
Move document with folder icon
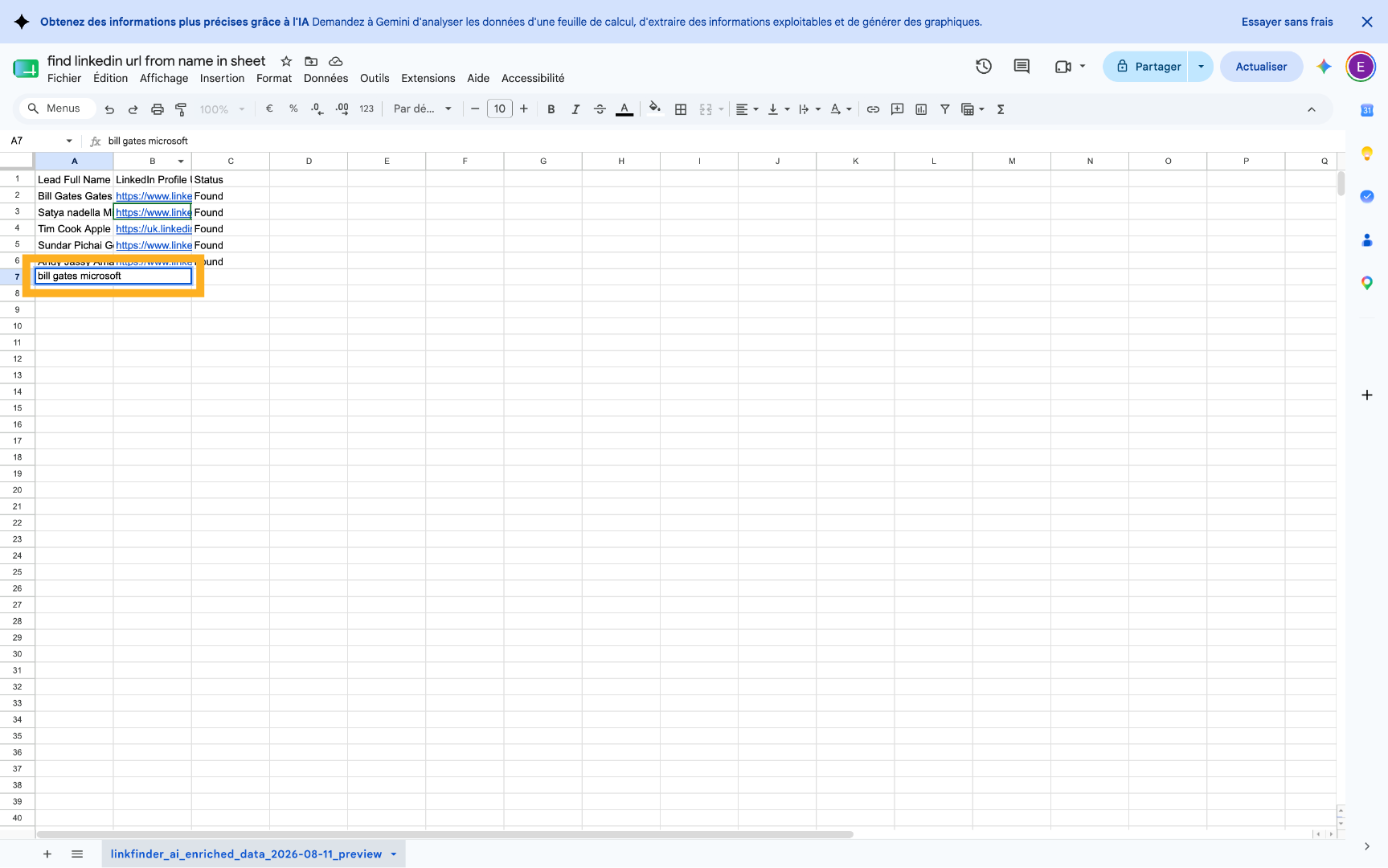tap(311, 61)
